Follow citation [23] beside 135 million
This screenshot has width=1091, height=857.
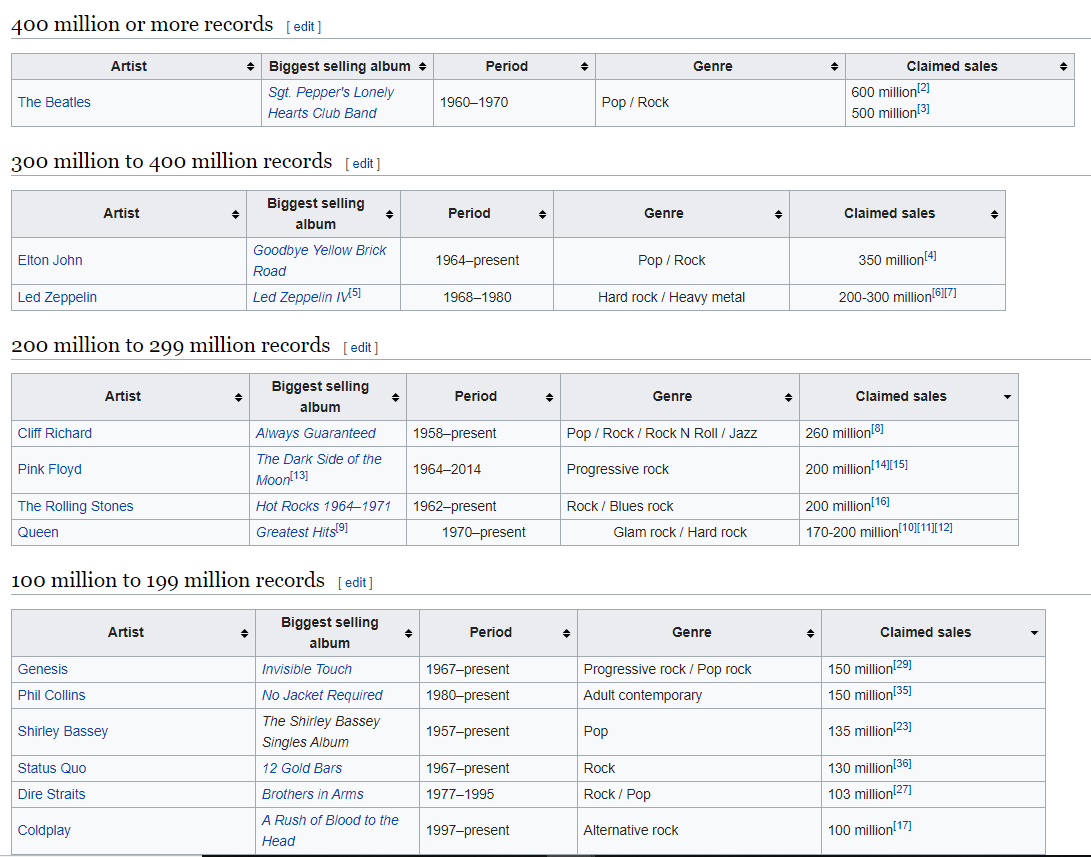pyautogui.click(x=902, y=728)
